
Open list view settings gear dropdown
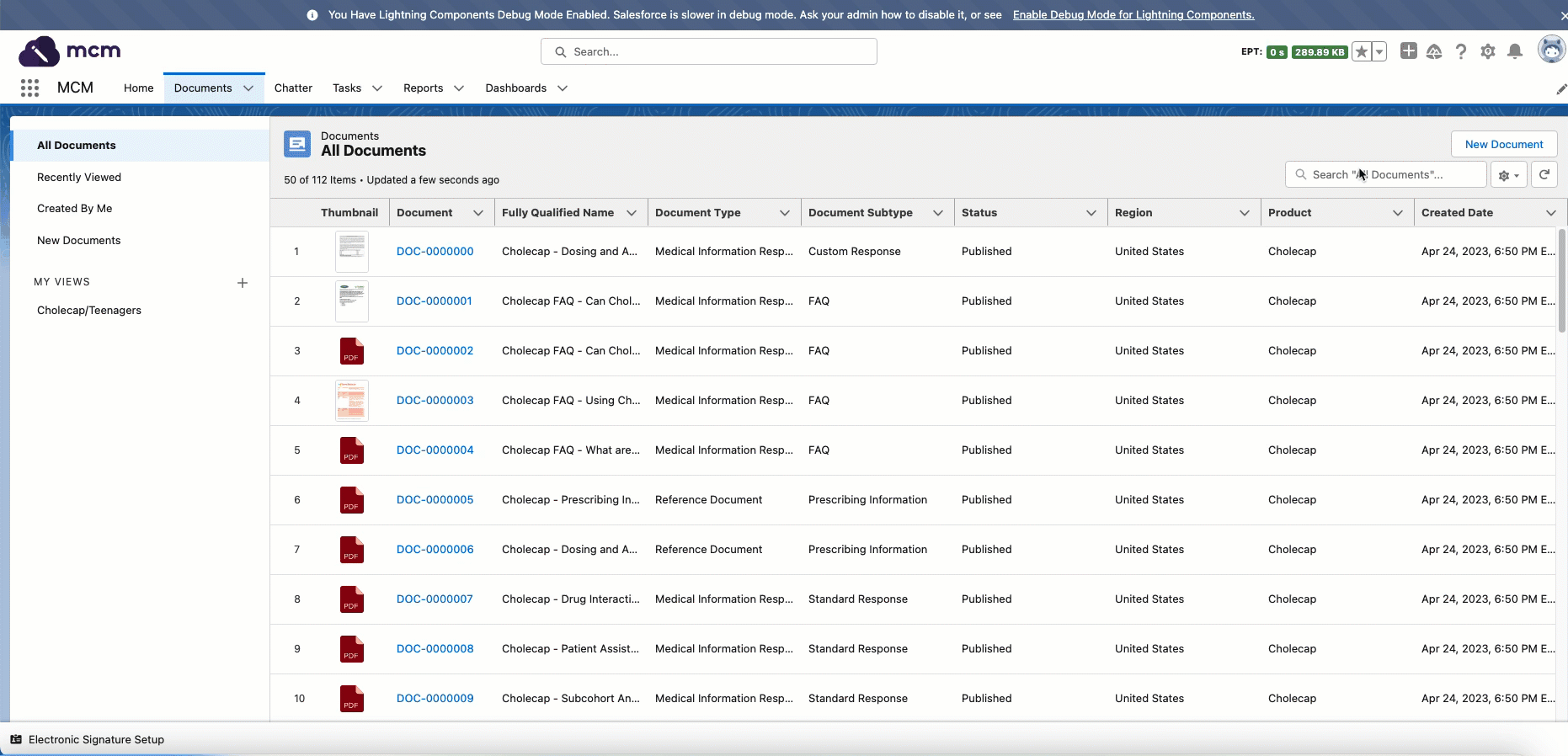[1508, 175]
